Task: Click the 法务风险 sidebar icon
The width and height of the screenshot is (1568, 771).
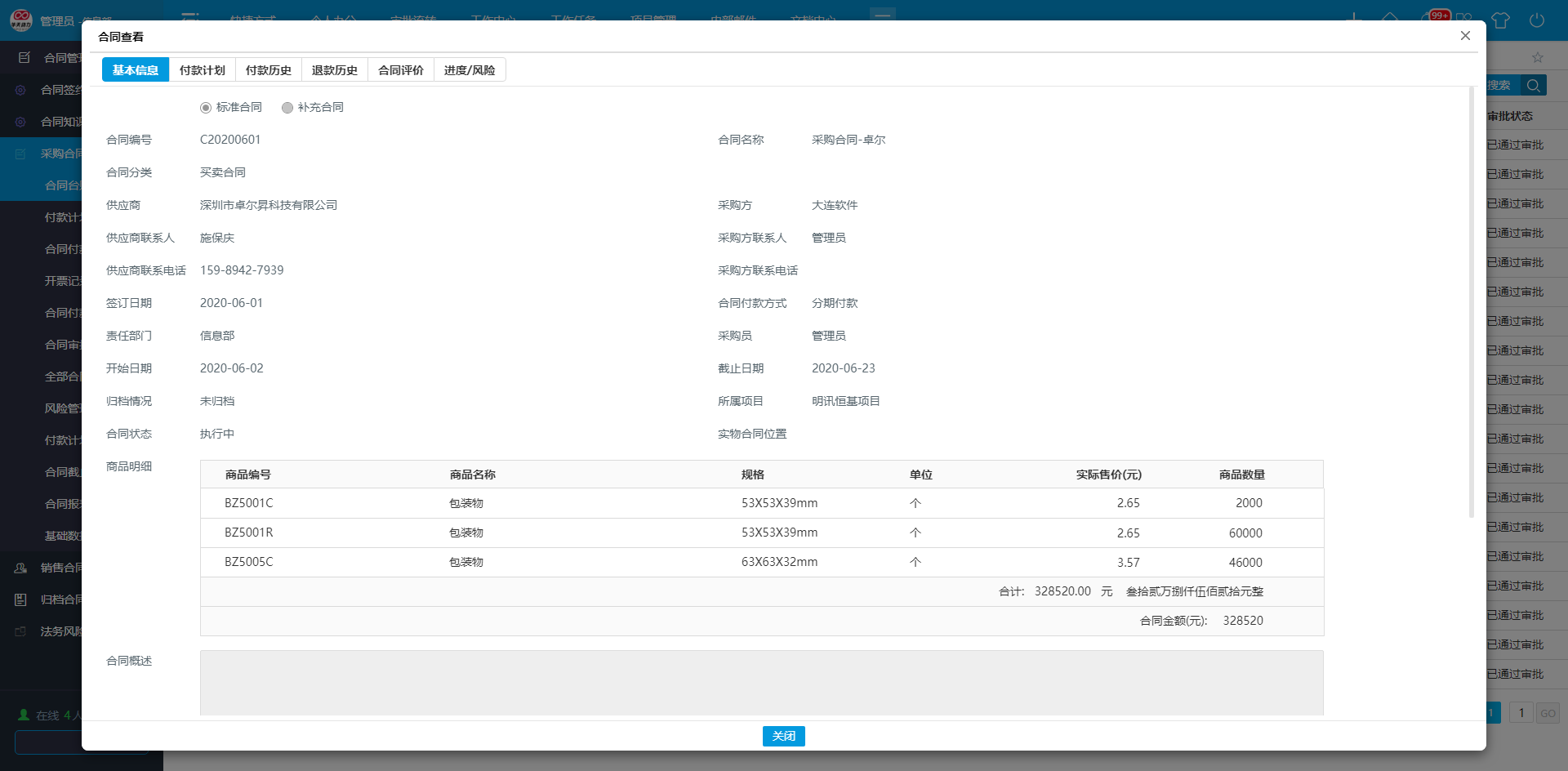Action: 21,631
